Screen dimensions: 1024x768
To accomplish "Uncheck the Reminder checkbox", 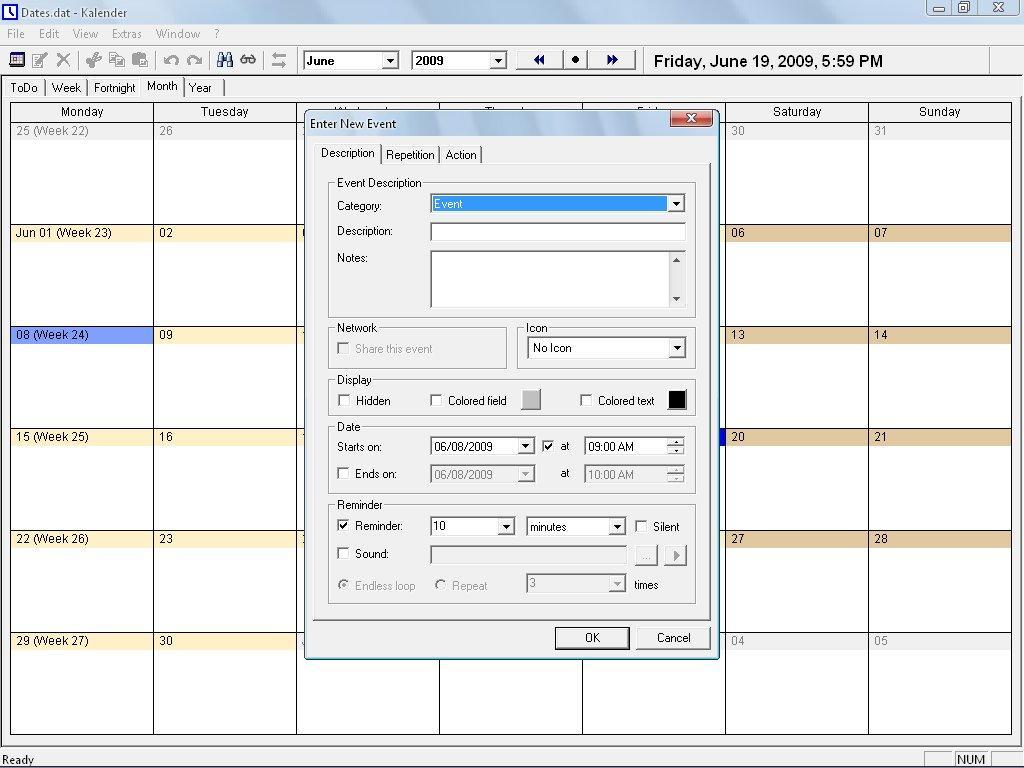I will pyautogui.click(x=343, y=525).
